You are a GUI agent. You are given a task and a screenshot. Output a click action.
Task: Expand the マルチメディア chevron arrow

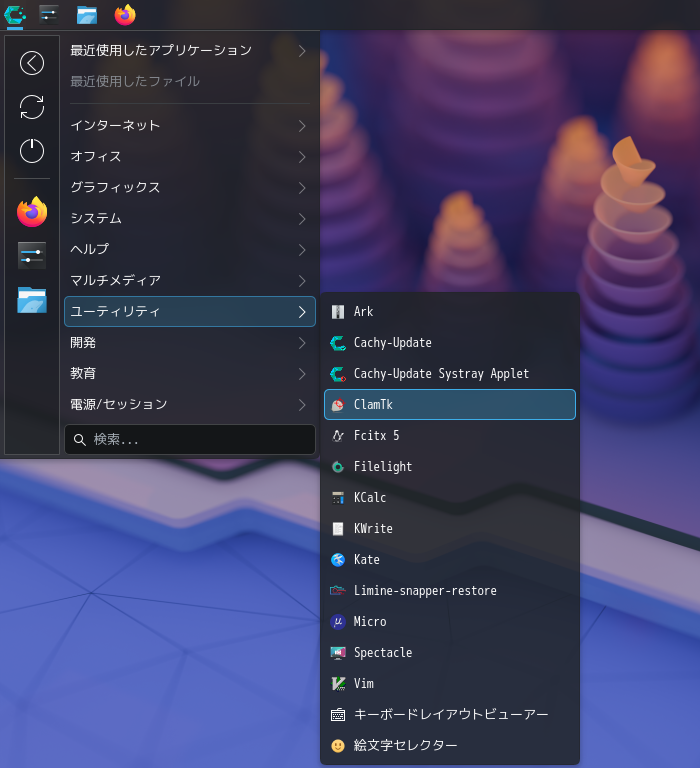click(x=302, y=281)
